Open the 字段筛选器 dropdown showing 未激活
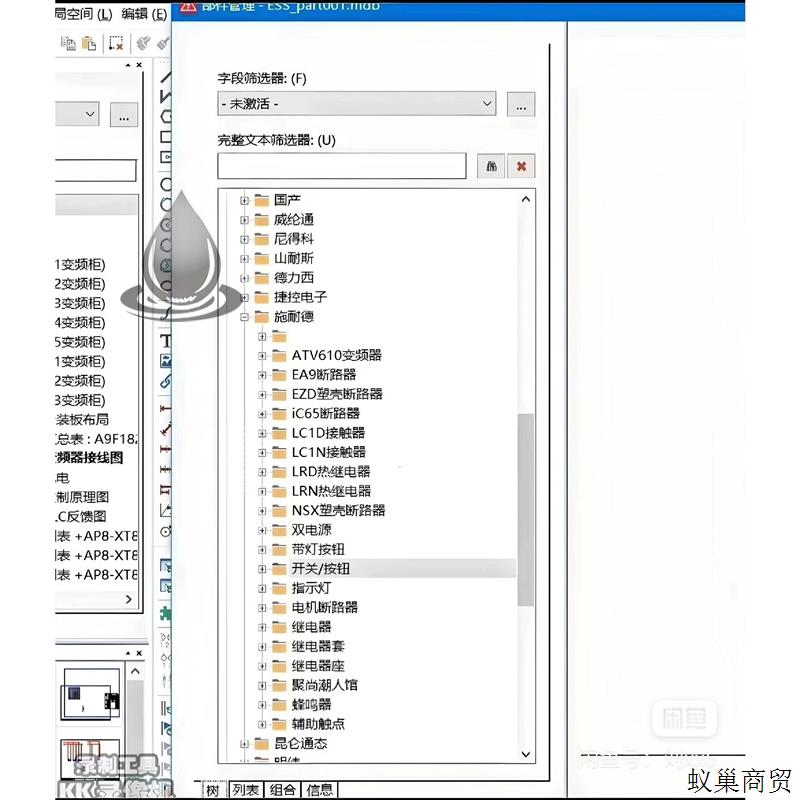 tap(357, 104)
